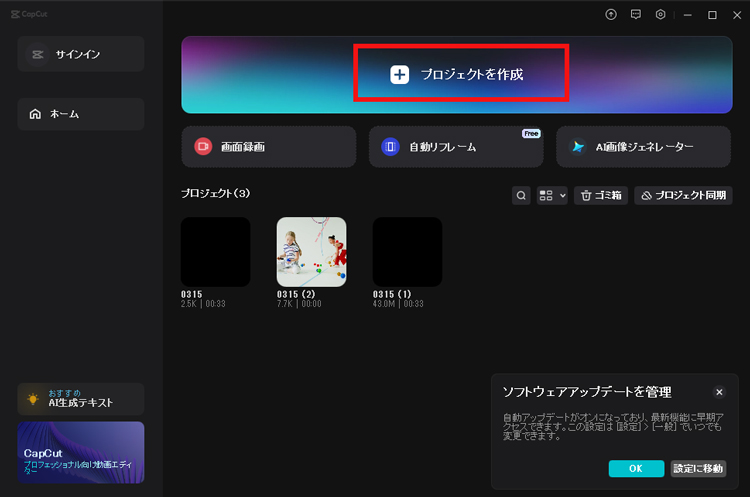Open the ゴミ箱 trash bin

(x=601, y=195)
